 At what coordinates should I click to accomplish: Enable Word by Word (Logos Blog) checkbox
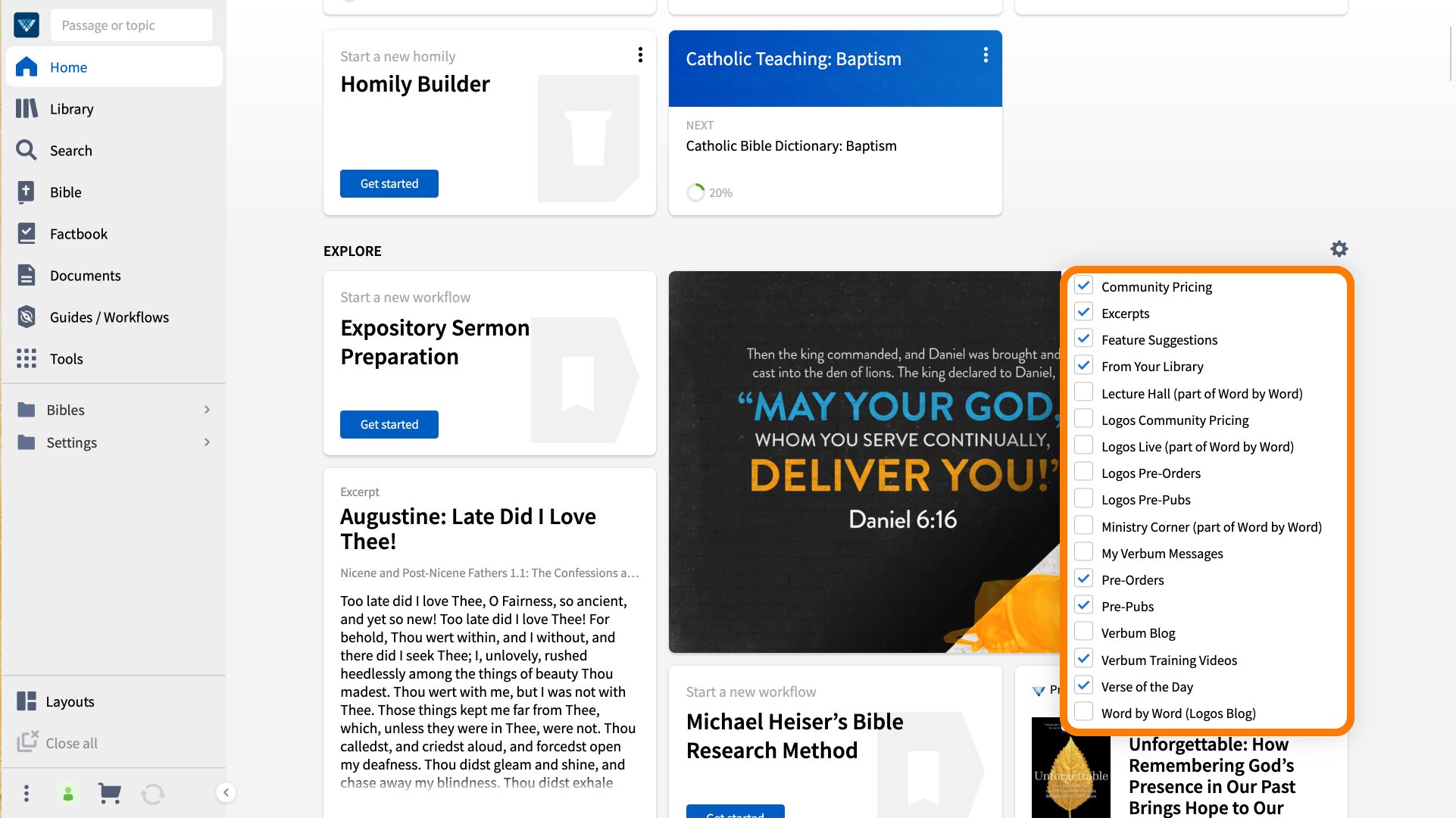(1084, 712)
